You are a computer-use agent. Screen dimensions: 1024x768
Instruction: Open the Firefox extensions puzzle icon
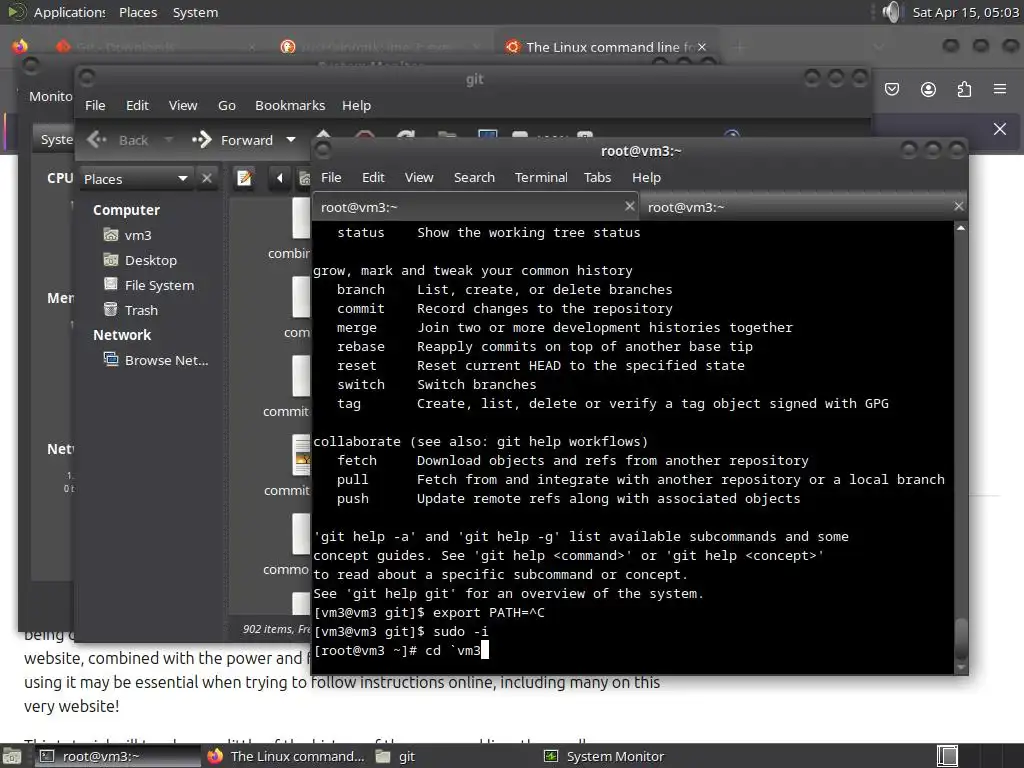pos(964,89)
